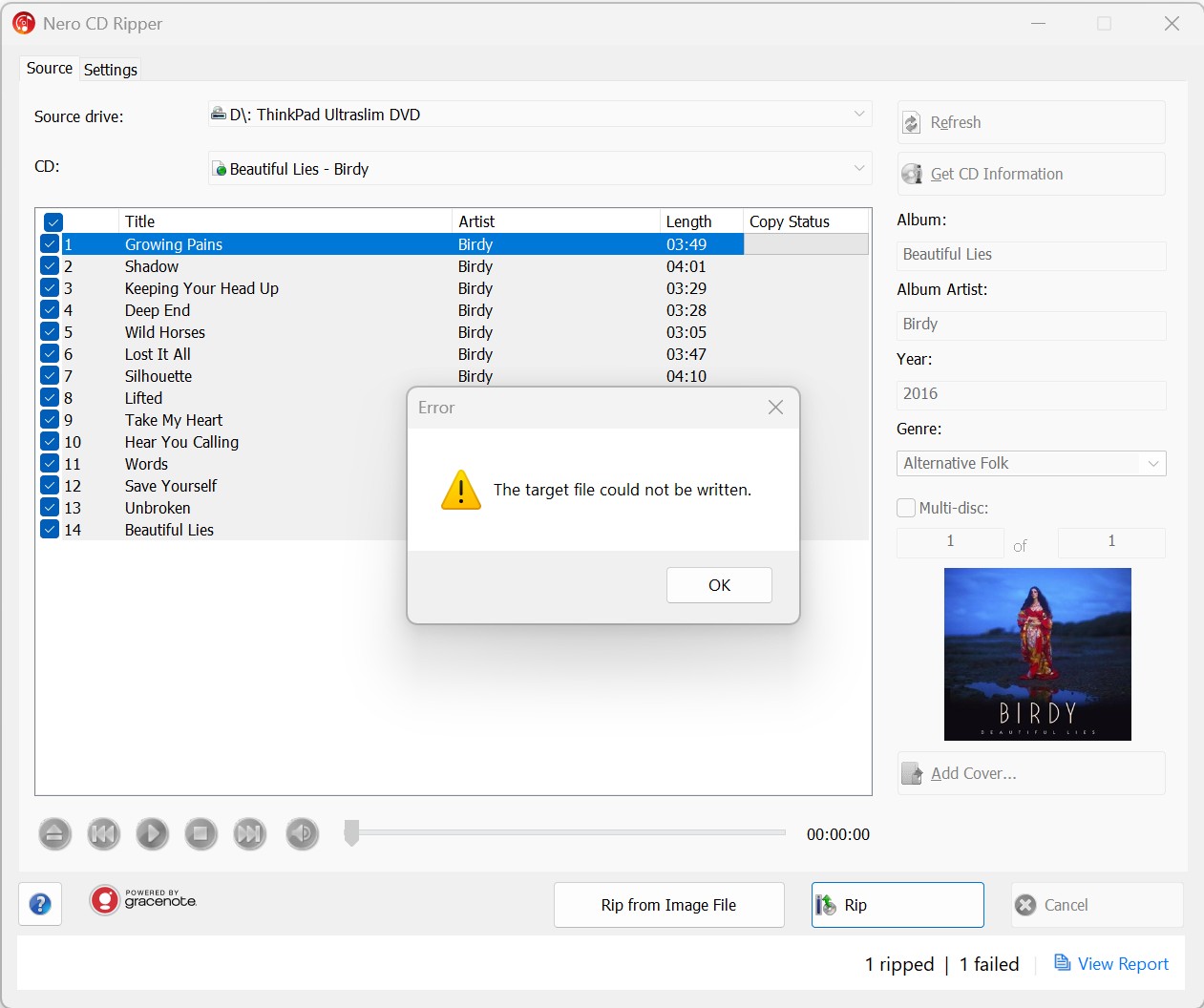Toggle the select-all tracks header checkbox
Image resolution: width=1204 pixels, height=1008 pixels.
[x=53, y=222]
